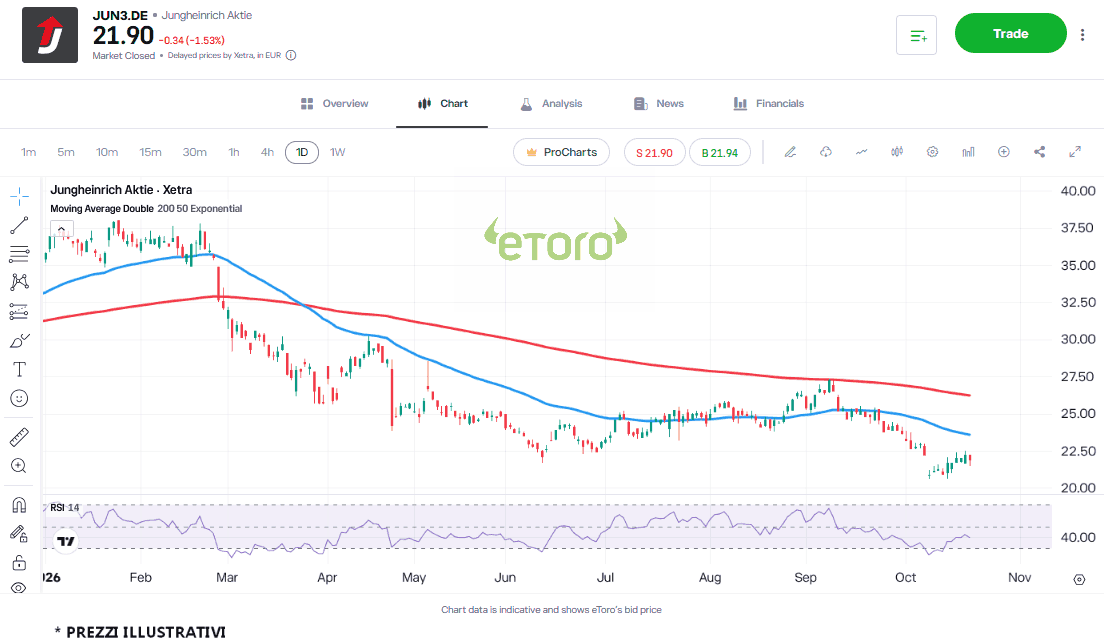
Task: Select the ruler measure tool
Action: (19, 437)
